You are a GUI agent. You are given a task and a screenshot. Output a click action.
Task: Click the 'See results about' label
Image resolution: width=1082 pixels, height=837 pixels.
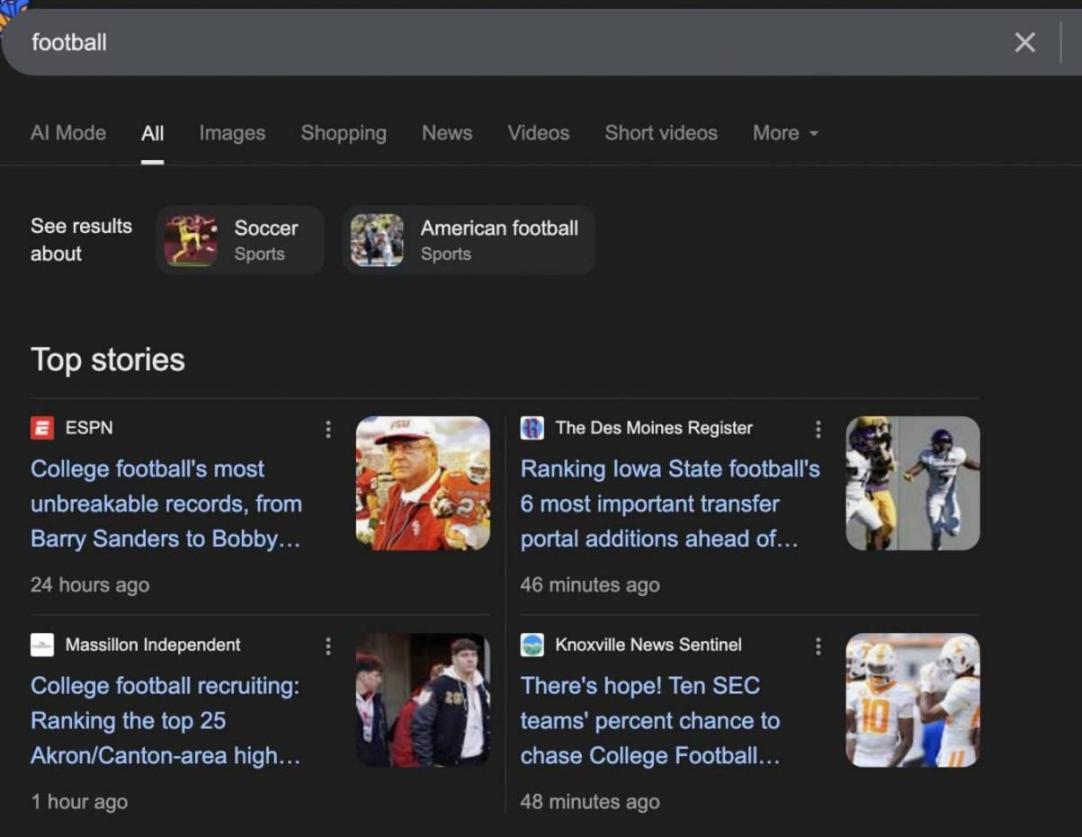(81, 239)
